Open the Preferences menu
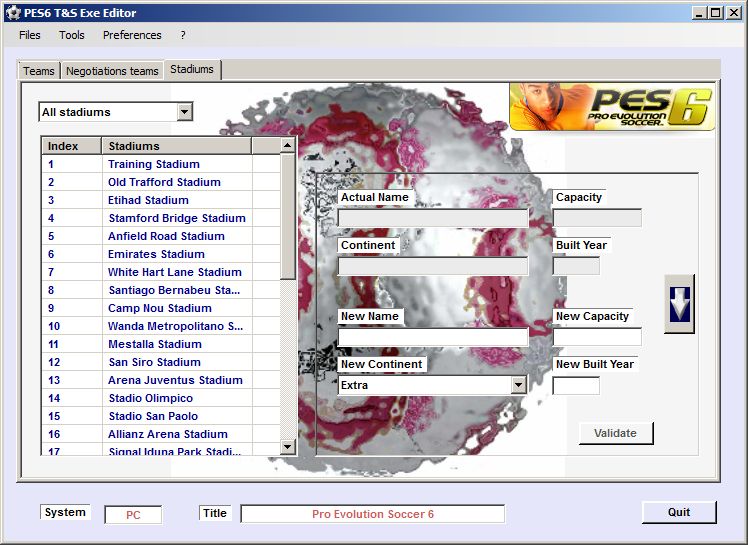Viewport: 748px width, 545px height. tap(132, 35)
